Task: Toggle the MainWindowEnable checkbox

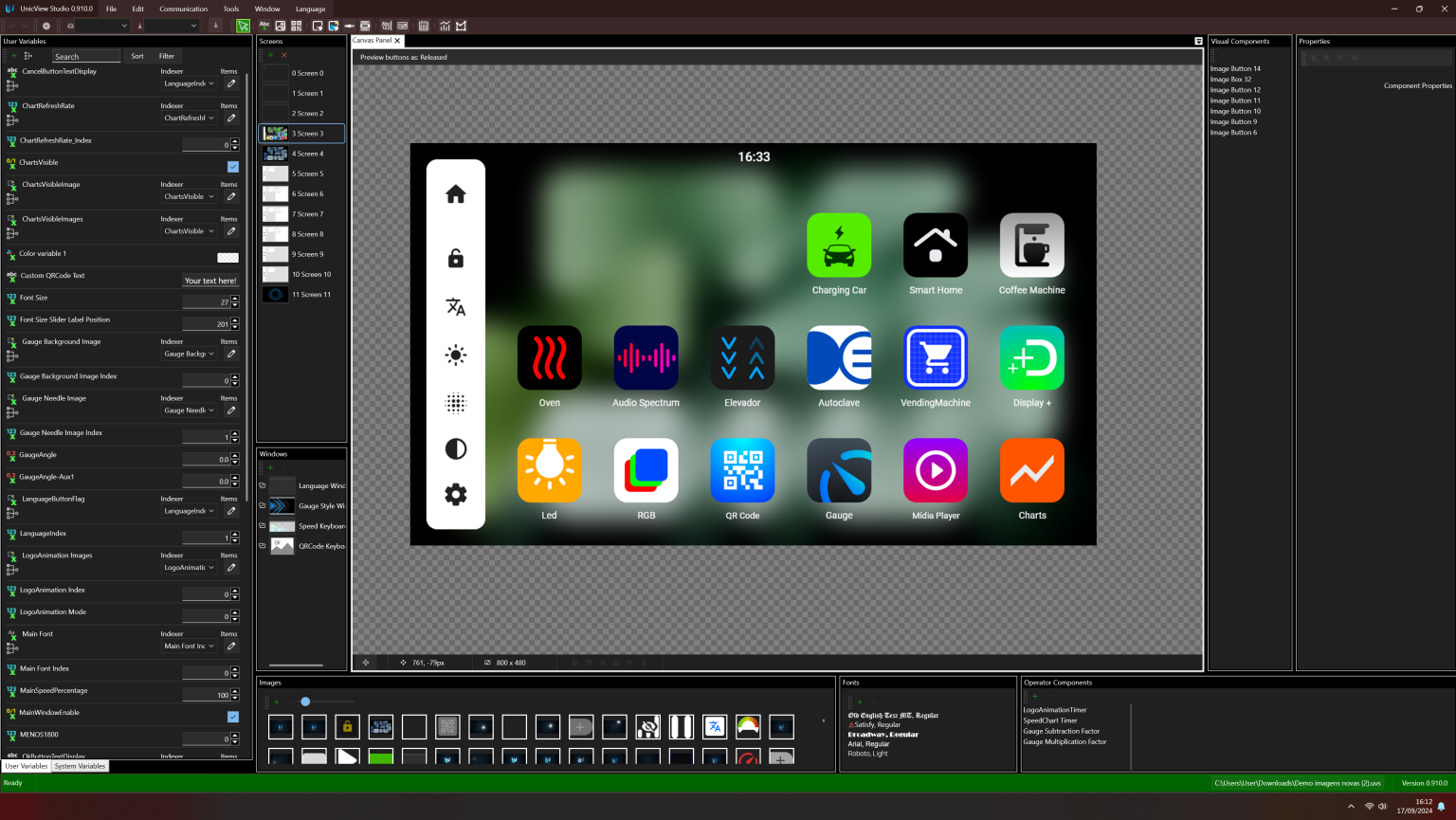Action: pos(233,716)
